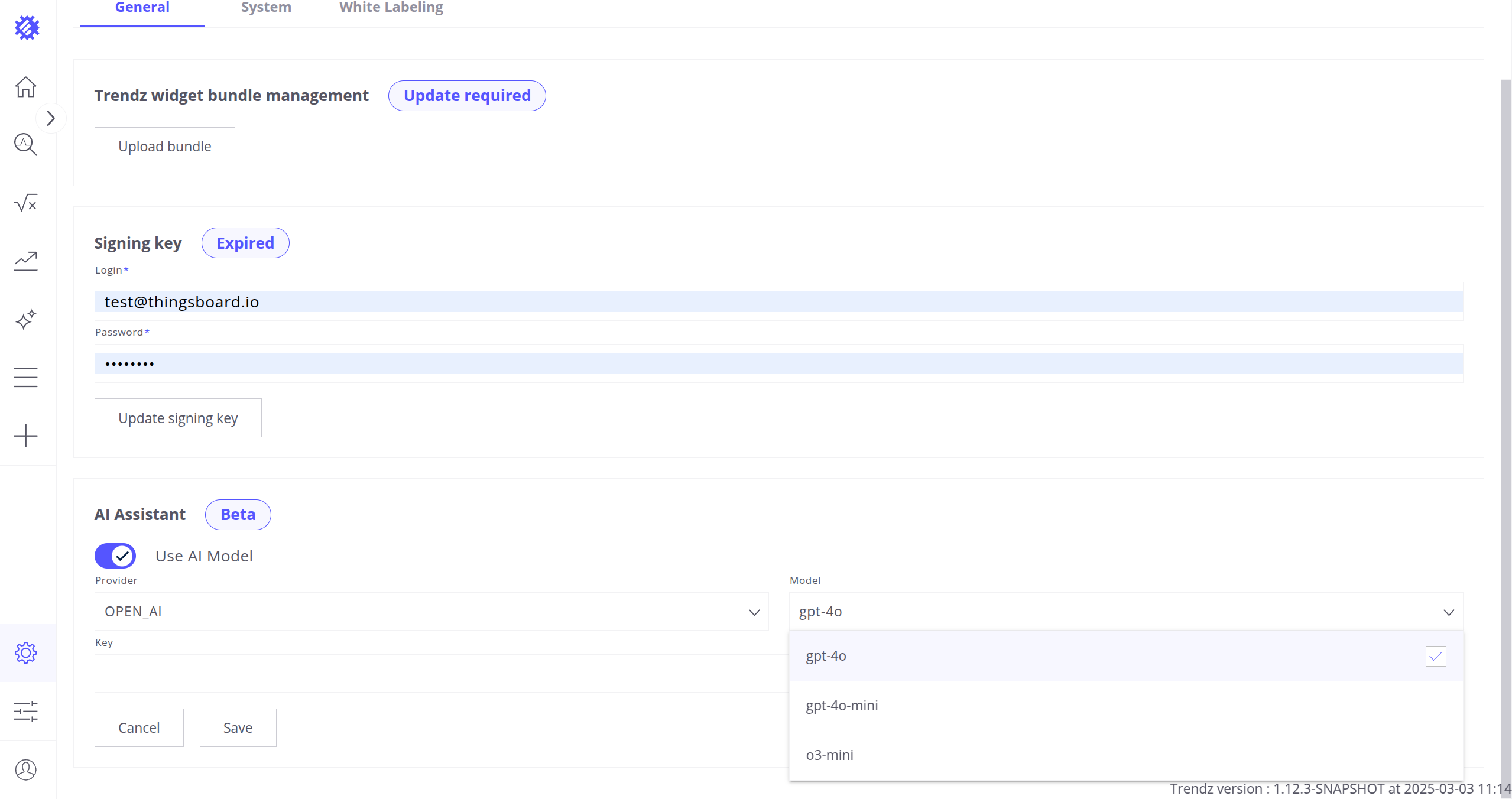Screen dimensions: 1512x799
Task: Expand the sidebar with arrow chevron
Action: pyautogui.click(x=51, y=118)
